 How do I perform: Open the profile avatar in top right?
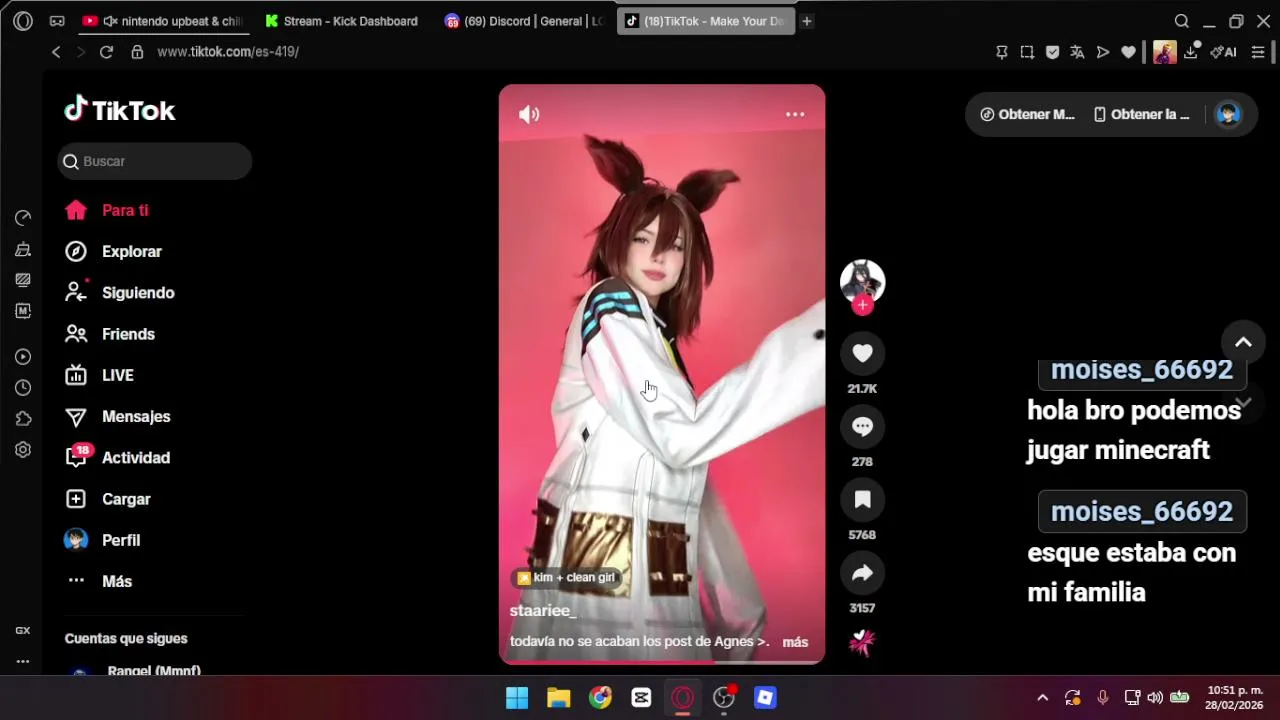tap(1227, 114)
